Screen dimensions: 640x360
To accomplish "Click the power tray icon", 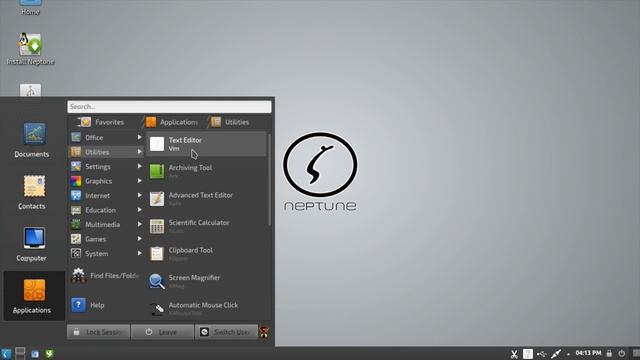I will 622,353.
